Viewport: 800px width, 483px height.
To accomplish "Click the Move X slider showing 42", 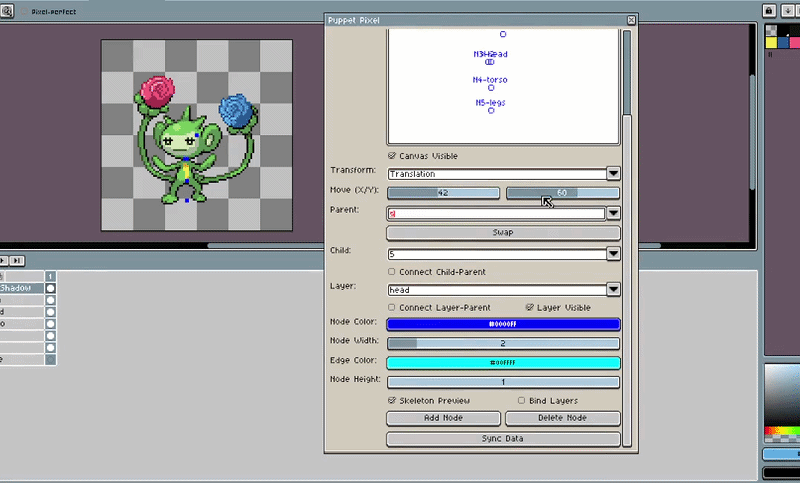I will 443,193.
